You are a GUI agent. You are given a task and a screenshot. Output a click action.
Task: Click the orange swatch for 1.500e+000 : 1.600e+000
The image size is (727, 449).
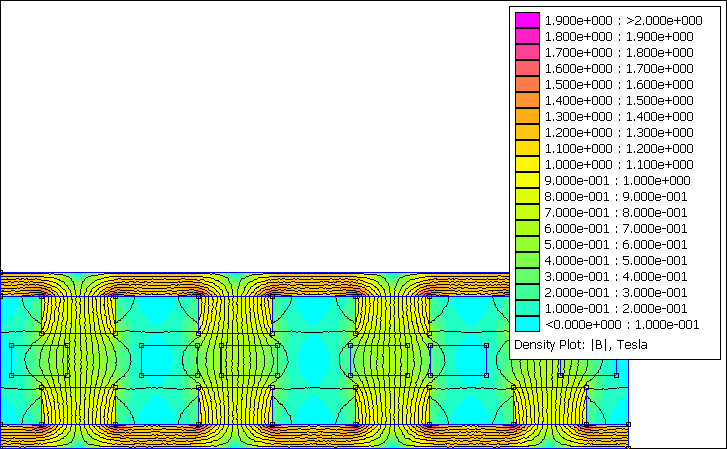[x=527, y=84]
